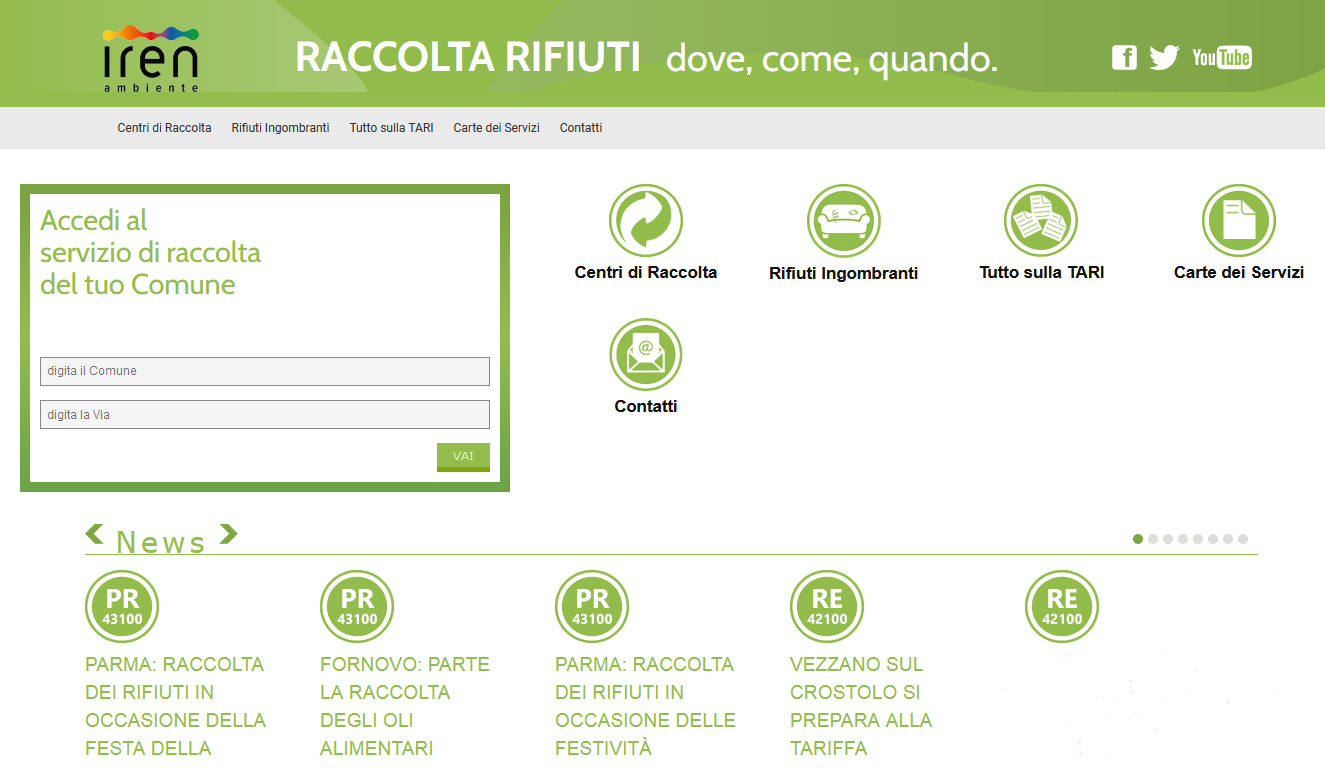Click the Contatti envelope icon
The width and height of the screenshot is (1325, 768).
tap(645, 355)
